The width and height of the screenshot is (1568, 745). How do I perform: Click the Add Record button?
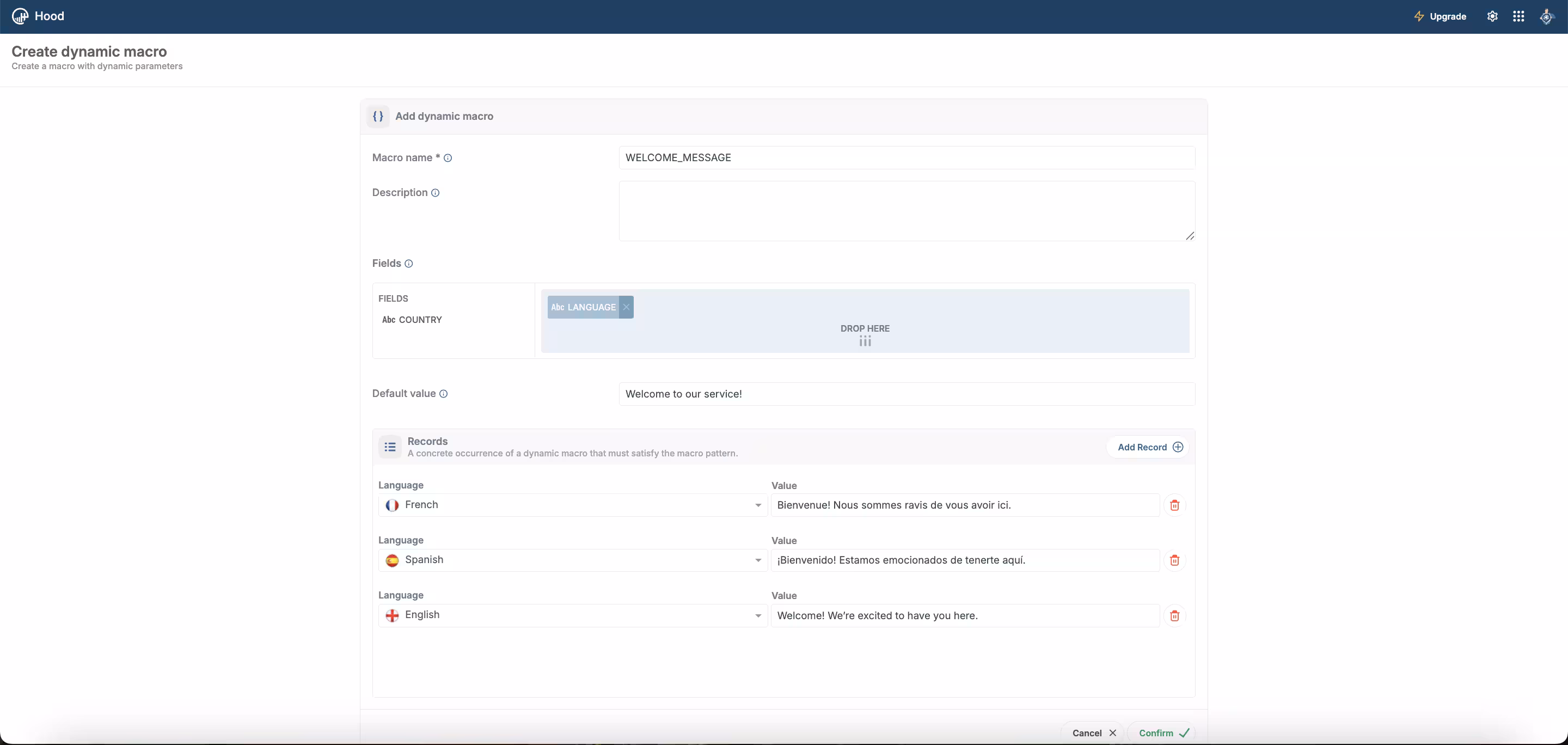point(1147,447)
